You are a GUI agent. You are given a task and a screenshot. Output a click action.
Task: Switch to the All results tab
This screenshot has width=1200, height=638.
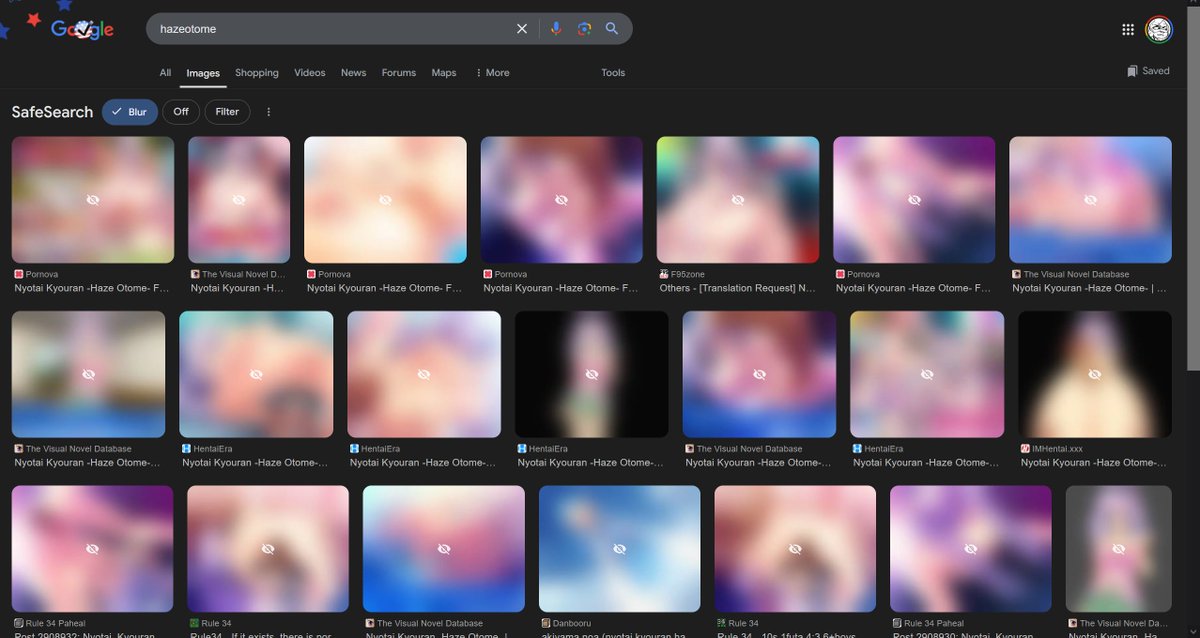coord(165,73)
